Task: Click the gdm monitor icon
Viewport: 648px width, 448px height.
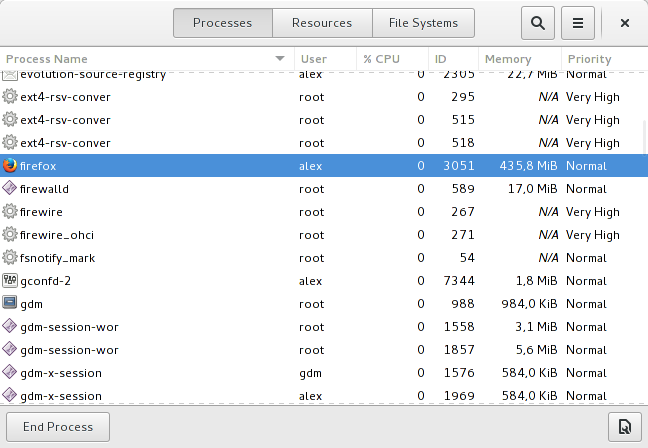Action: tap(10, 303)
